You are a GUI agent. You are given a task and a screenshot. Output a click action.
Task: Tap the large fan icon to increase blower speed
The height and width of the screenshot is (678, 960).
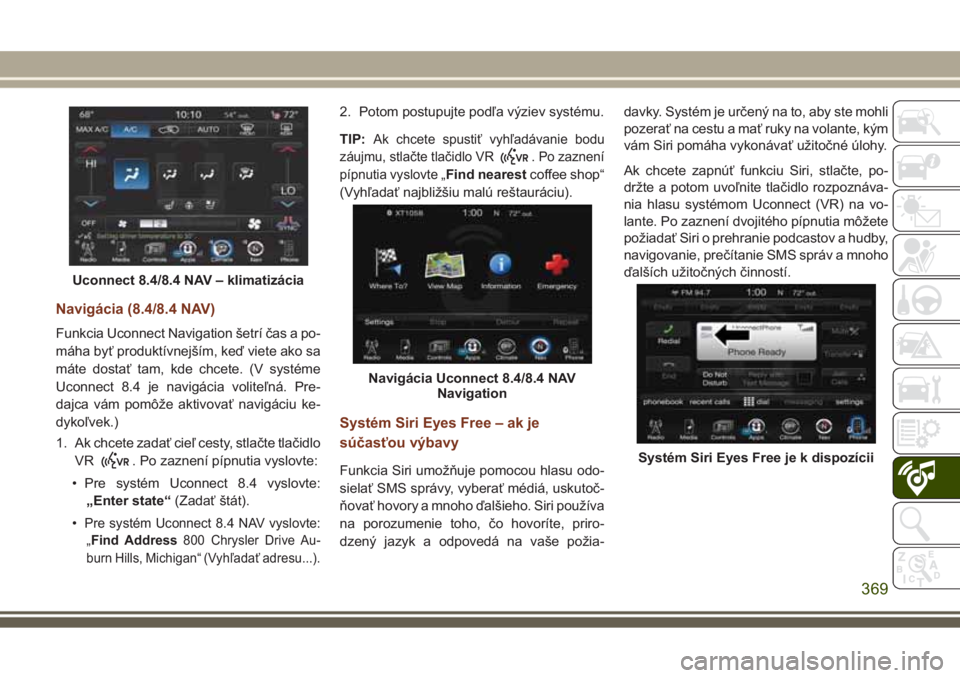pyautogui.click(x=254, y=224)
